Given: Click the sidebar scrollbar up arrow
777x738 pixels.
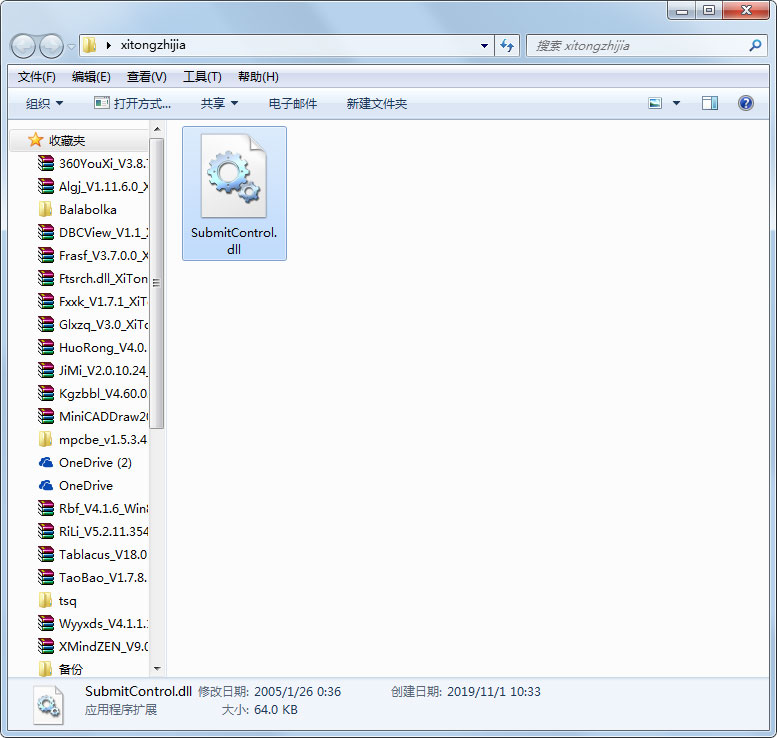Looking at the screenshot, I should tap(157, 129).
